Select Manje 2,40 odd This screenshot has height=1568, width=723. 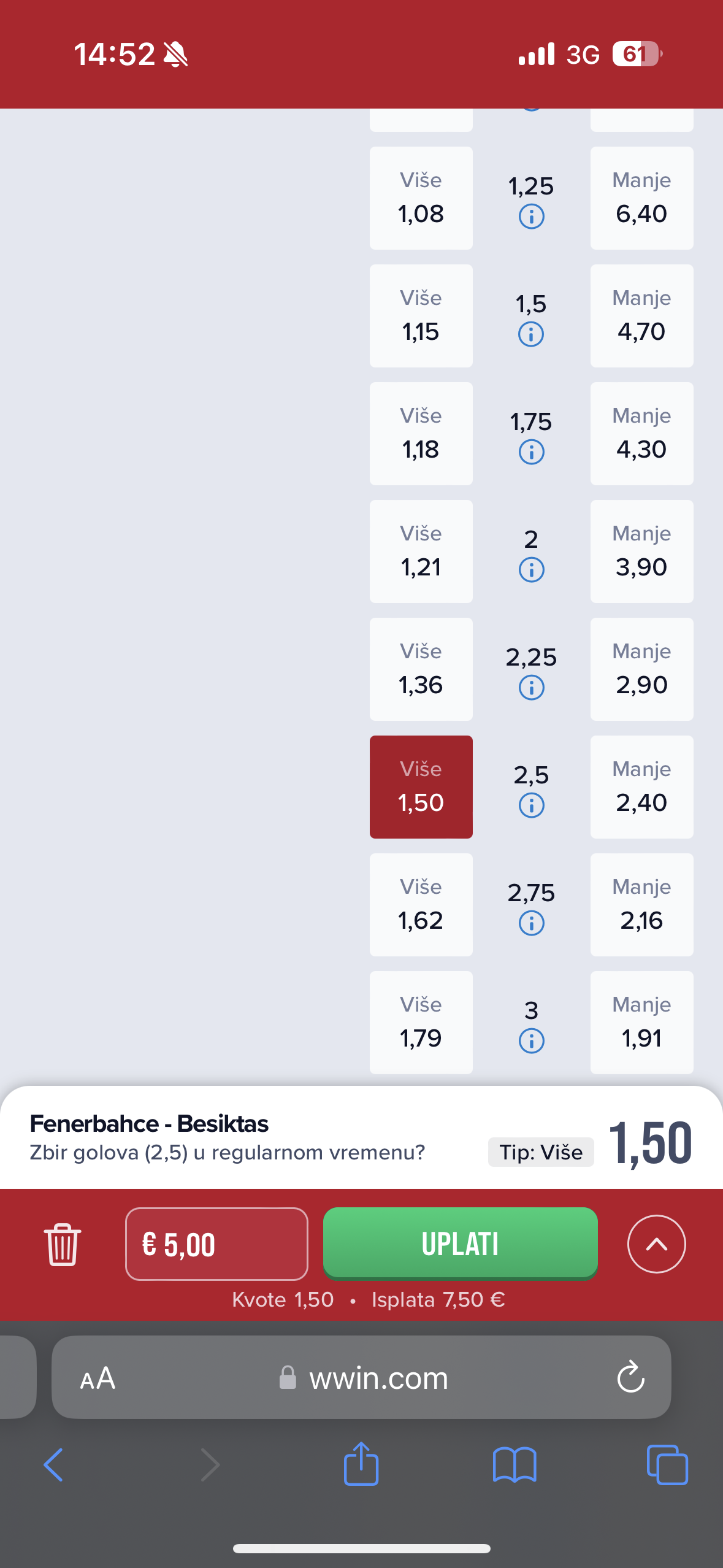coord(641,787)
